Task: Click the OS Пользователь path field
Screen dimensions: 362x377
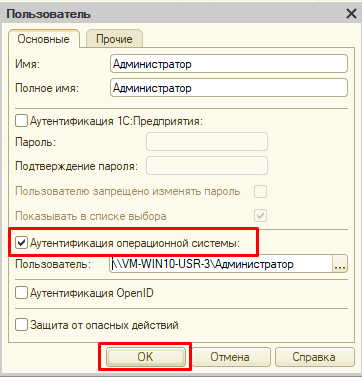Action: click(221, 264)
